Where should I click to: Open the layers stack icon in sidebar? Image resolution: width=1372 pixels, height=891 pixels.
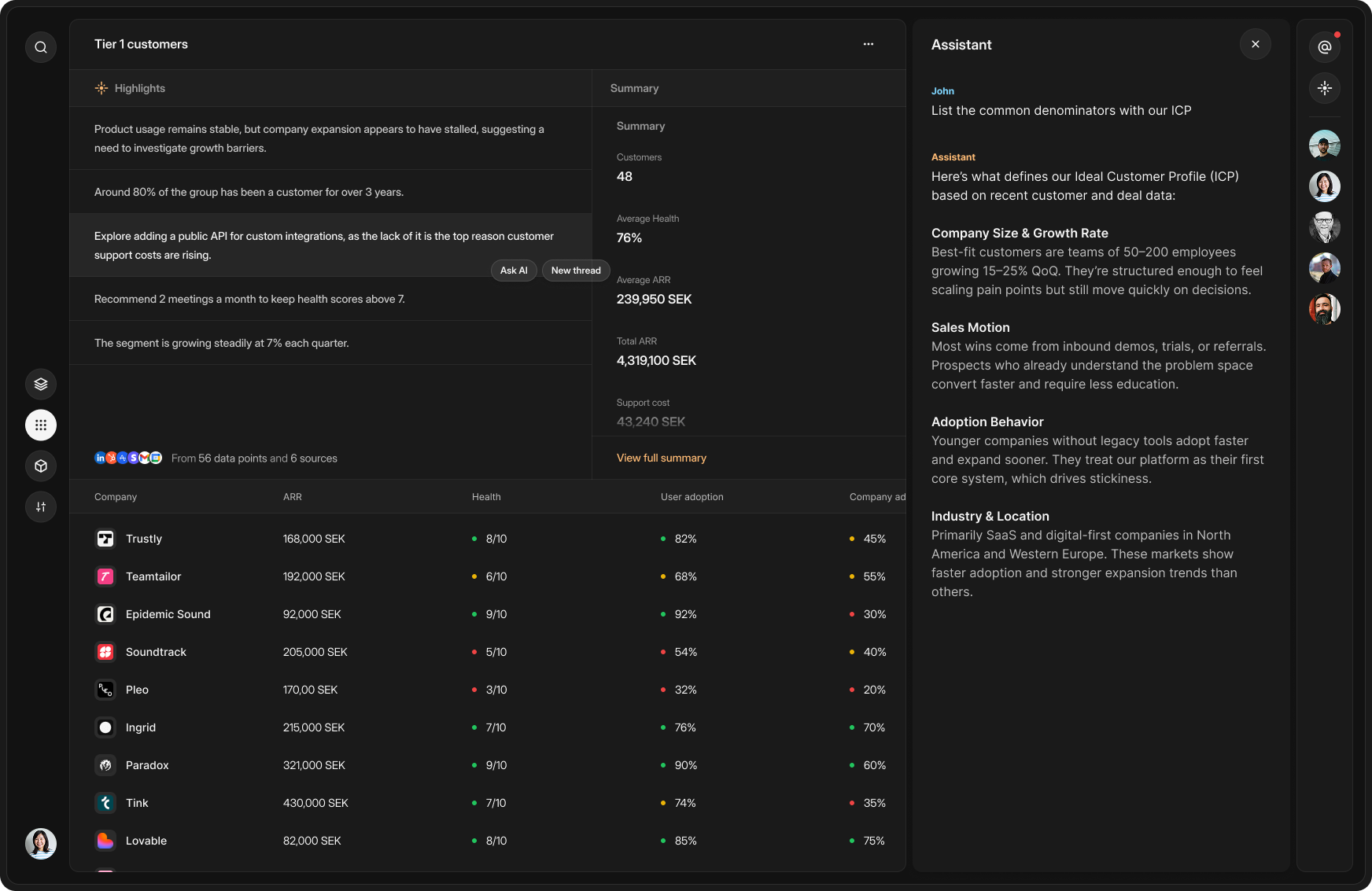click(x=41, y=385)
